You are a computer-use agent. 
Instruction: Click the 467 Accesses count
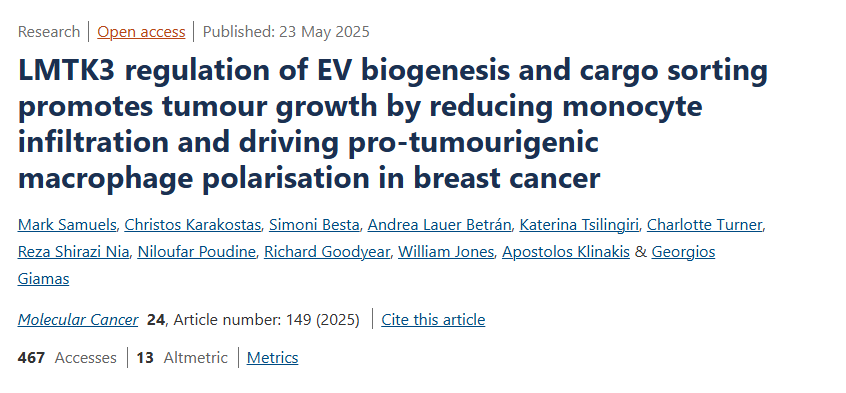[67, 357]
